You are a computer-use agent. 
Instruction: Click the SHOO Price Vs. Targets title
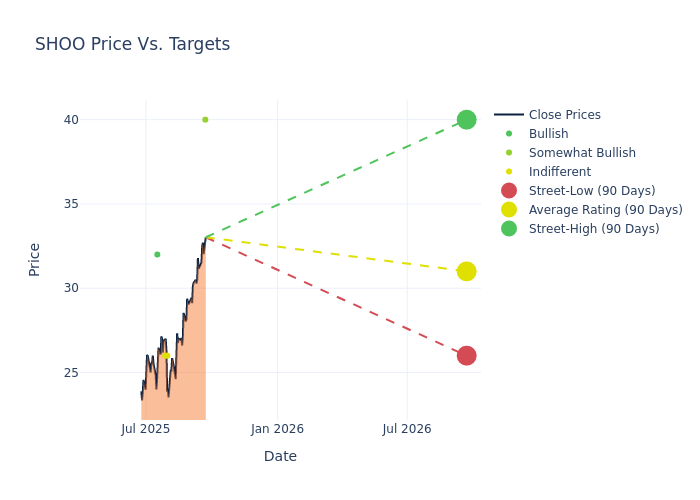132,45
